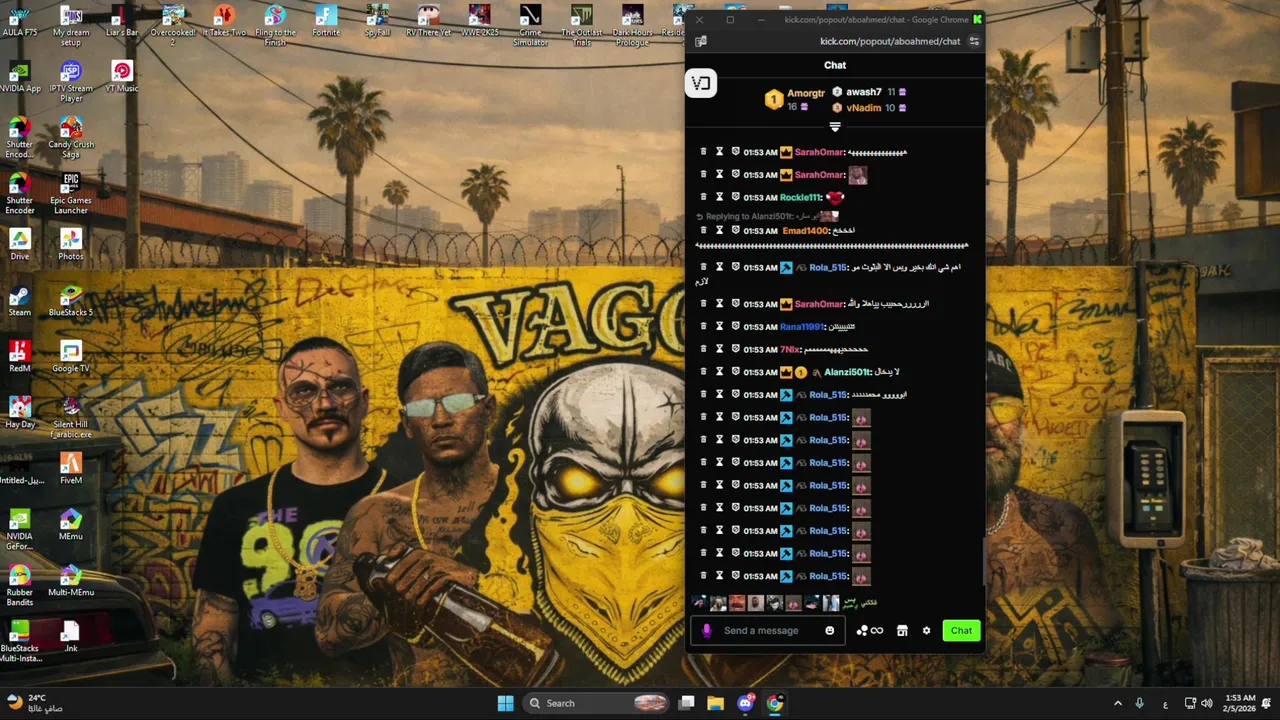
Task: Launch the Silent Hill f arabic.exe icon
Action: pyautogui.click(x=70, y=418)
